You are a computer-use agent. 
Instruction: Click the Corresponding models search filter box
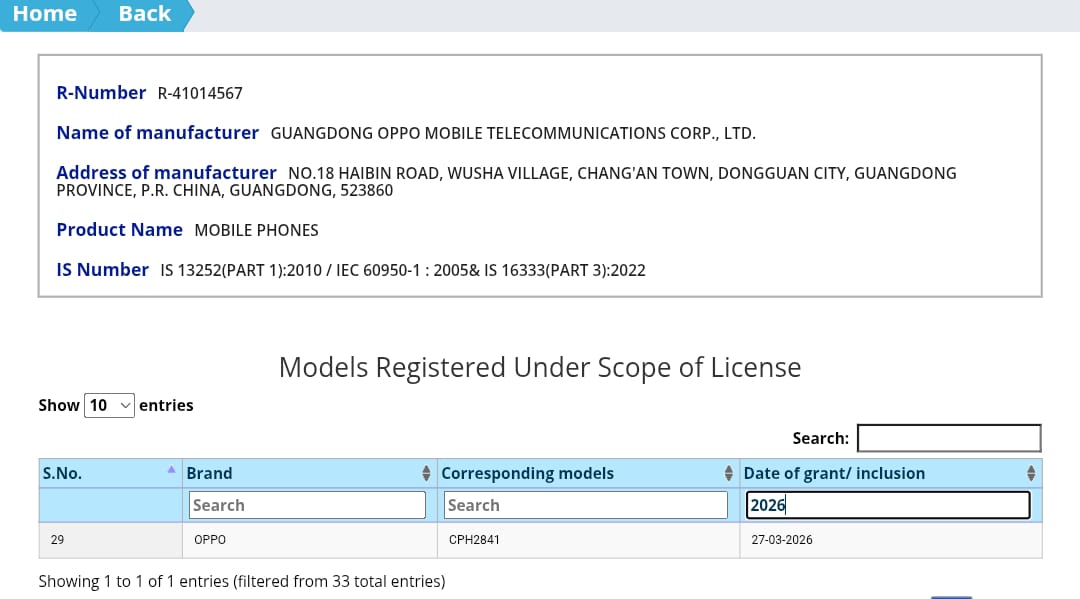585,504
